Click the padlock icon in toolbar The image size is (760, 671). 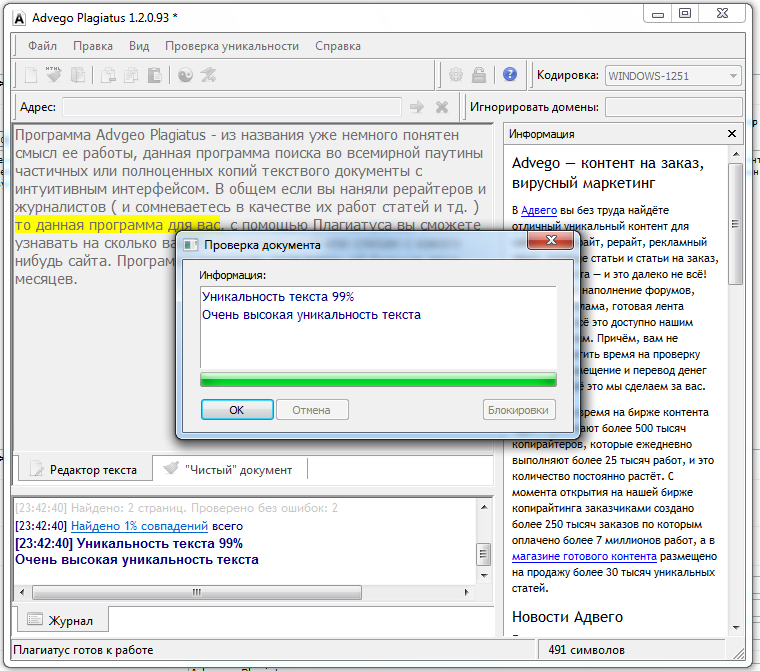point(479,75)
